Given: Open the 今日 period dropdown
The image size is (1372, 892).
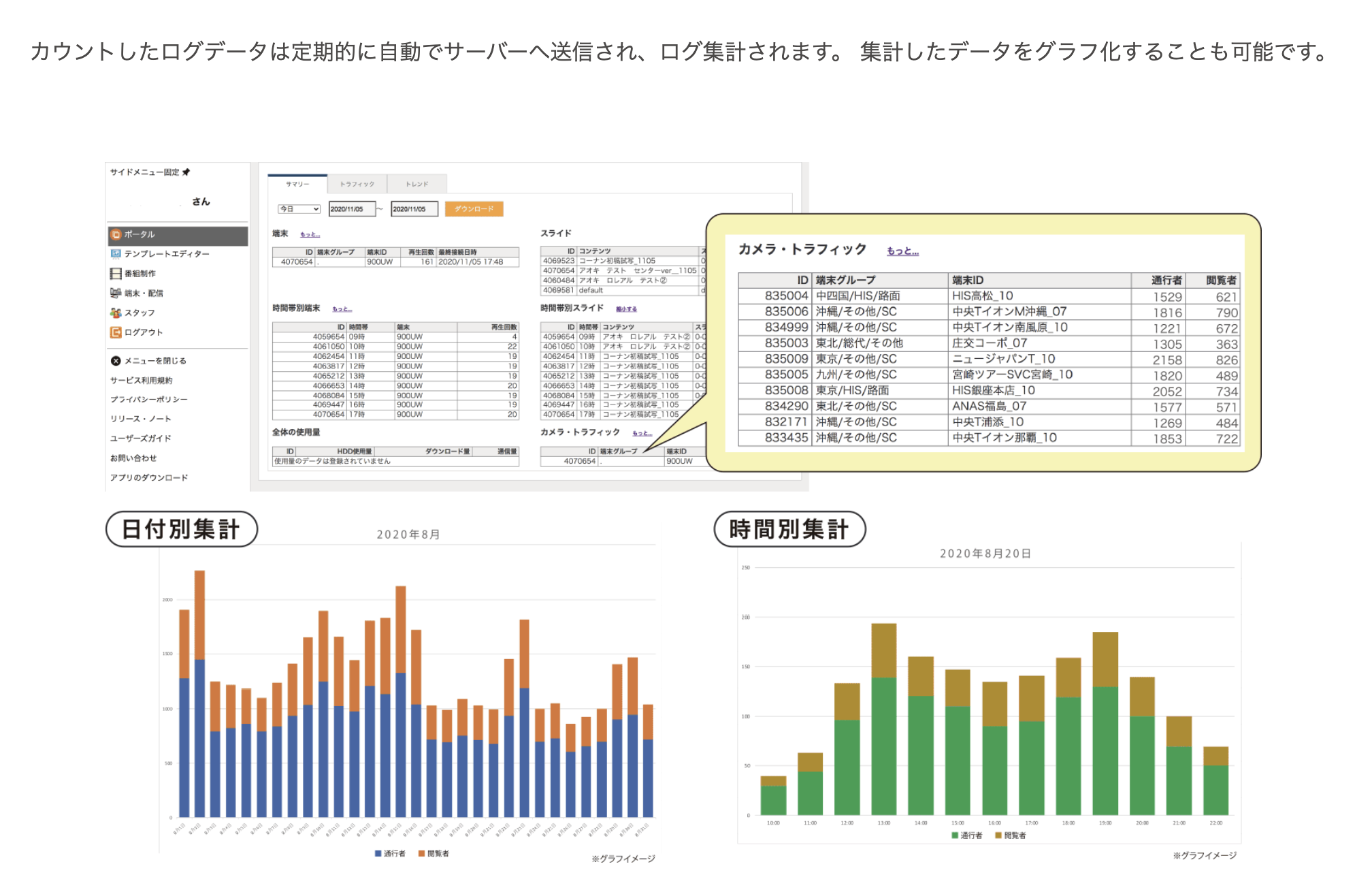Looking at the screenshot, I should 299,209.
